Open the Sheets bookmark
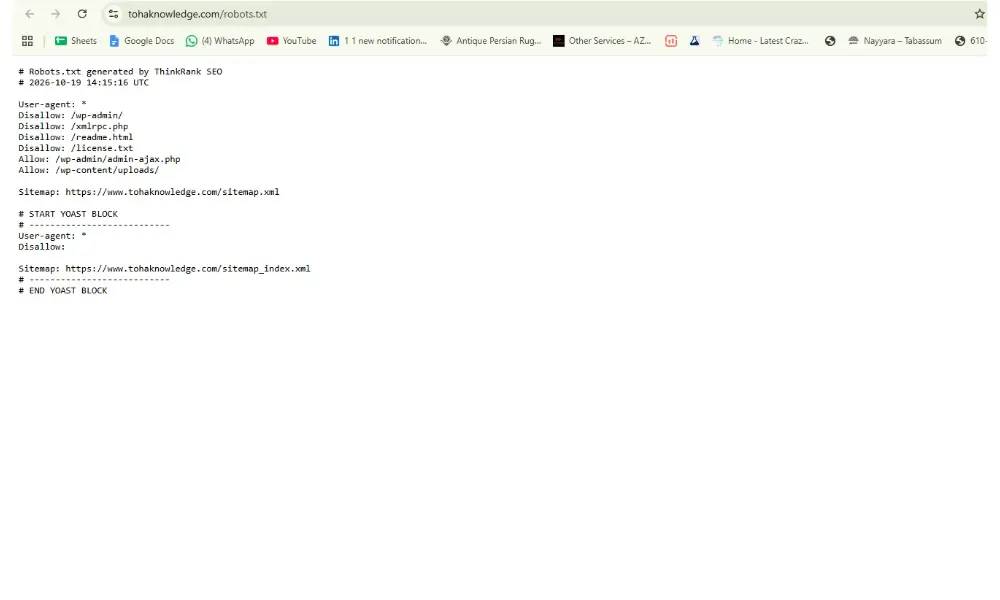This screenshot has height=600, width=1000. pyautogui.click(x=75, y=41)
